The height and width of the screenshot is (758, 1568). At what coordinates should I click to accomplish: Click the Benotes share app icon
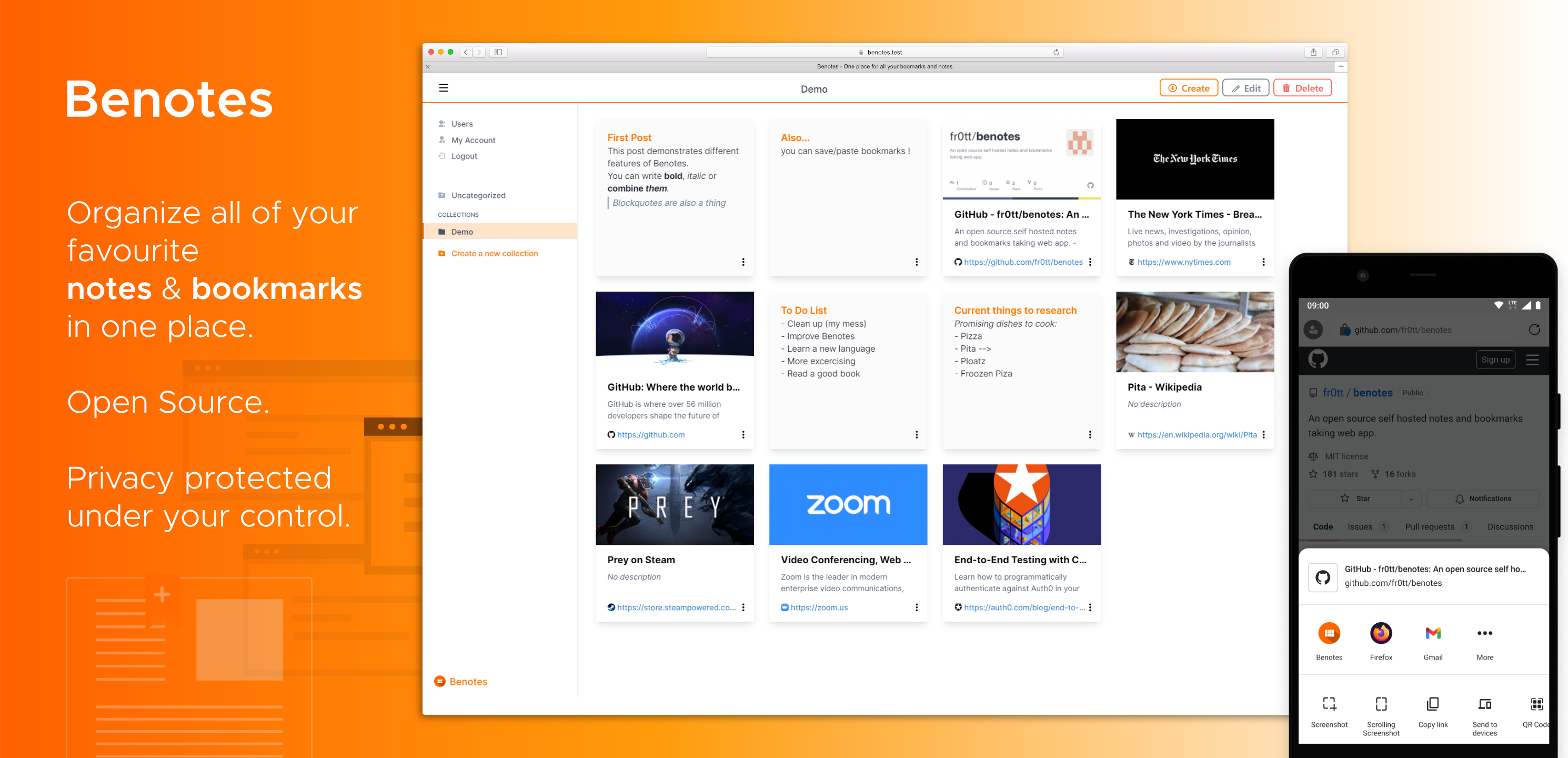1329,633
